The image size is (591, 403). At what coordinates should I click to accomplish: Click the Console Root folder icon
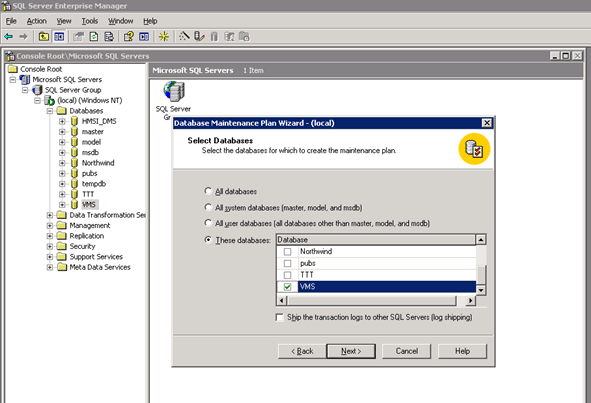[13, 69]
